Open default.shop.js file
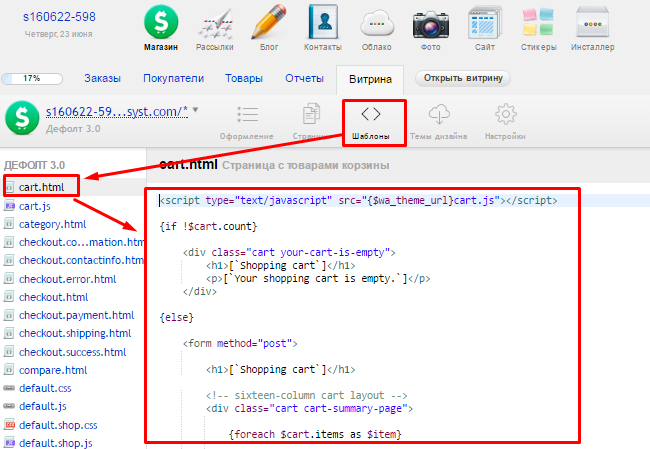This screenshot has width=650, height=449. click(x=56, y=443)
